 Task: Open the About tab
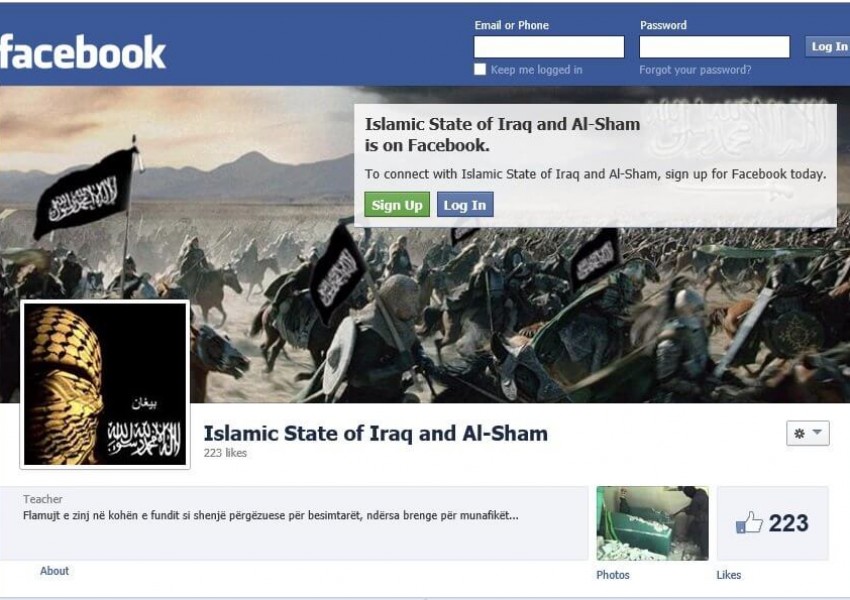coord(54,571)
